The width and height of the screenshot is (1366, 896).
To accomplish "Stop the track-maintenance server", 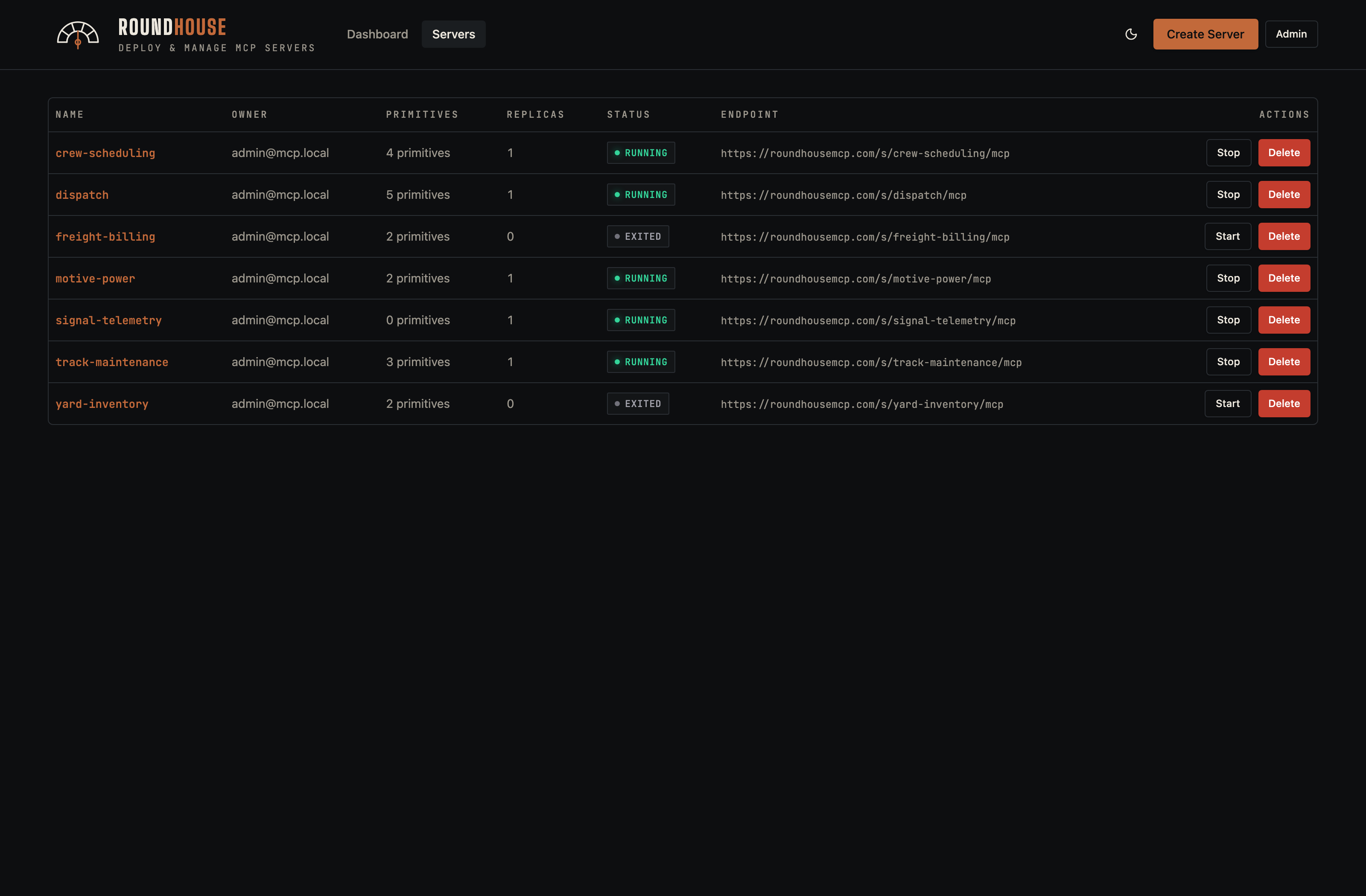I will point(1228,362).
